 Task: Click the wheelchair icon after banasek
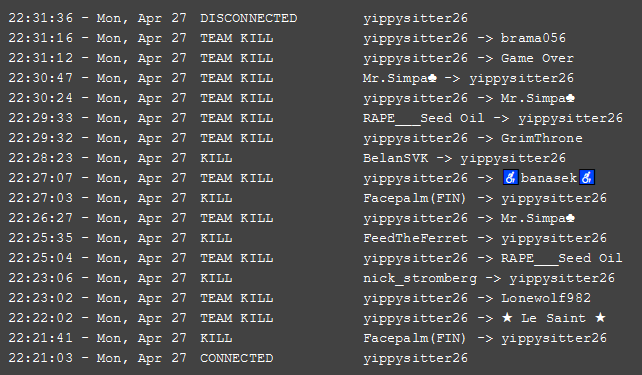(587, 178)
